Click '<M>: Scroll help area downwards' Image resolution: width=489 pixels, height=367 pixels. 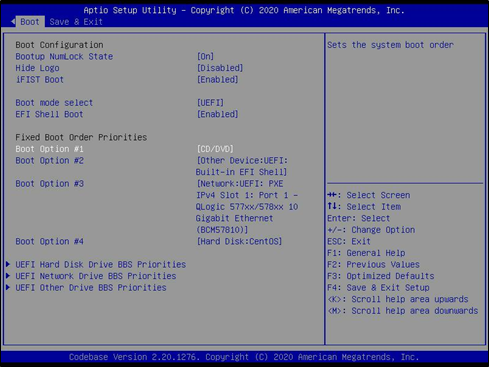click(x=403, y=311)
